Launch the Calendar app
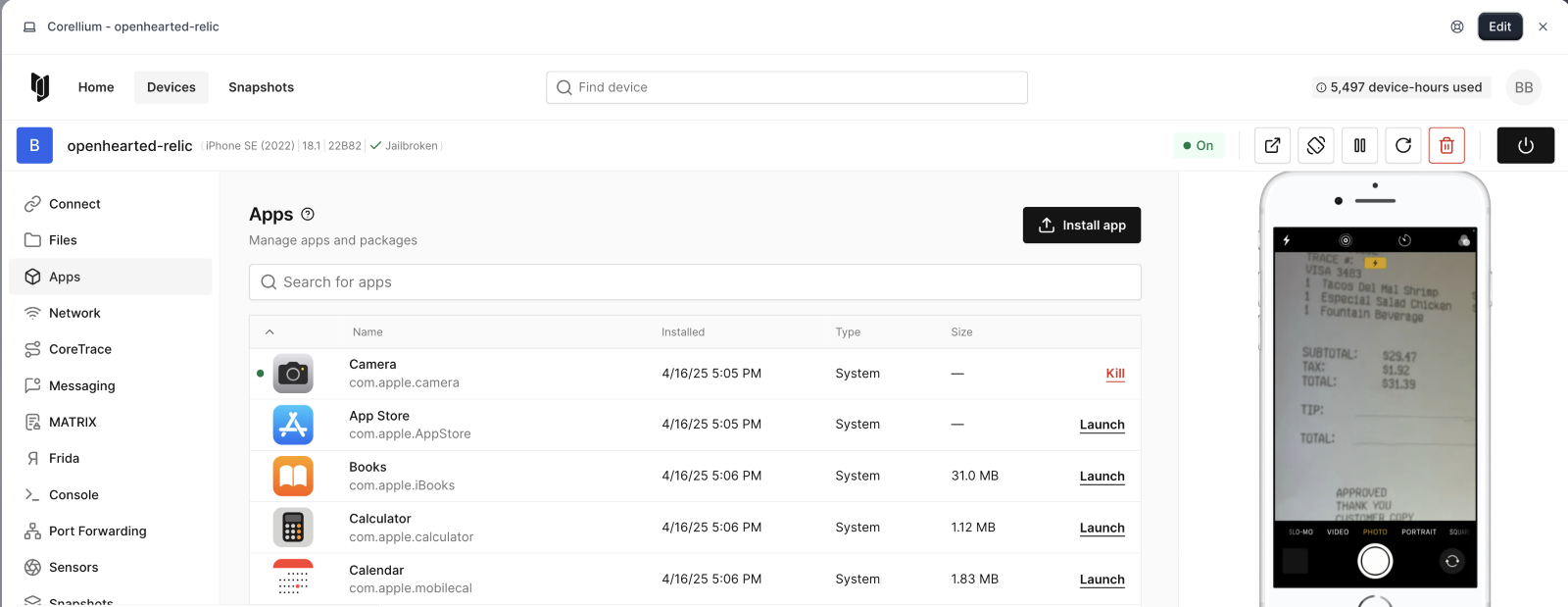 pos(1102,580)
